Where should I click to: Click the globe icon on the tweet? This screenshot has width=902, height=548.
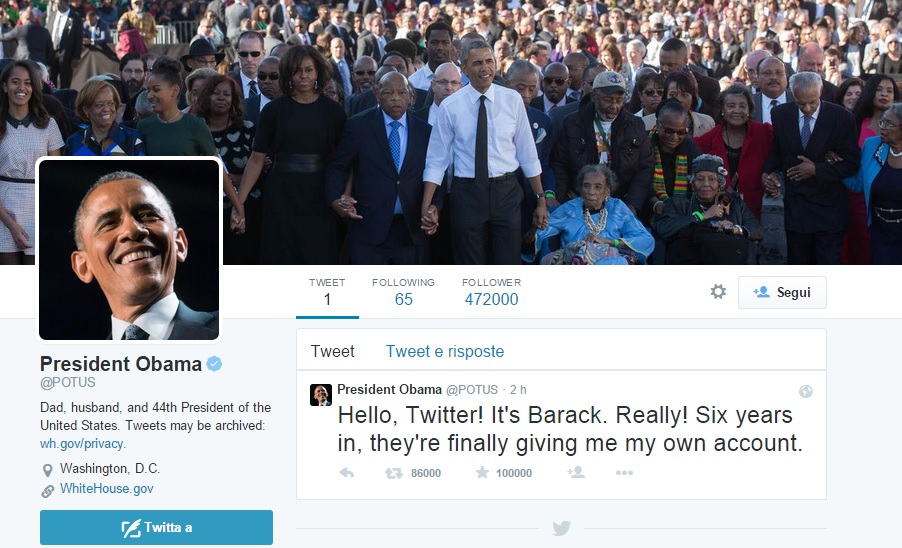806,392
